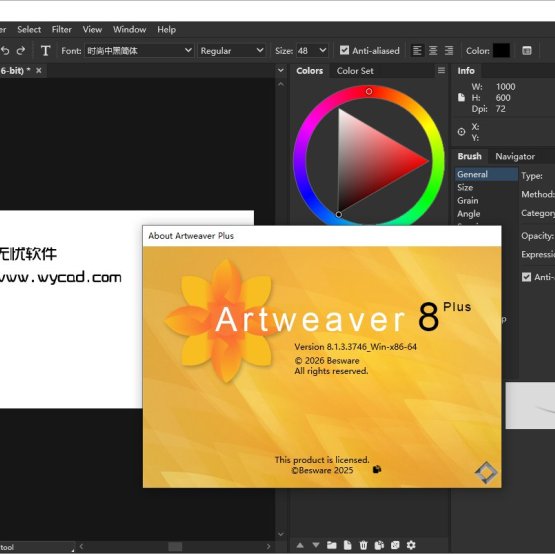Select the Info panel tab

point(466,71)
